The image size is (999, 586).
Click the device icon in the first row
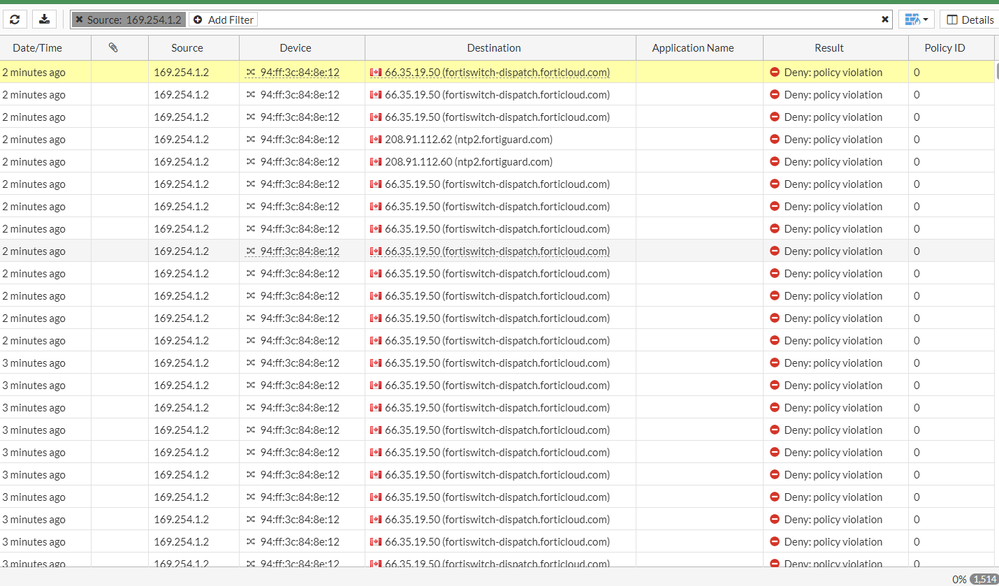tap(251, 72)
